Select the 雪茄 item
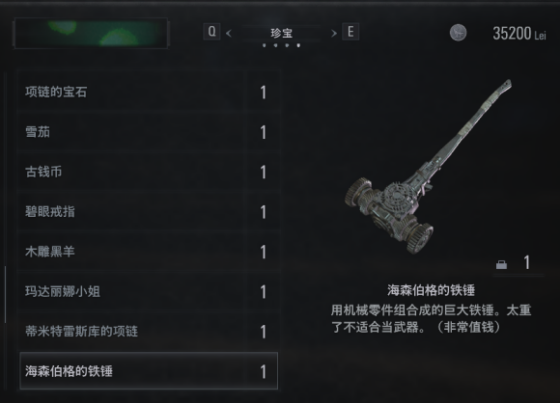Image resolution: width=560 pixels, height=403 pixels. (149, 132)
